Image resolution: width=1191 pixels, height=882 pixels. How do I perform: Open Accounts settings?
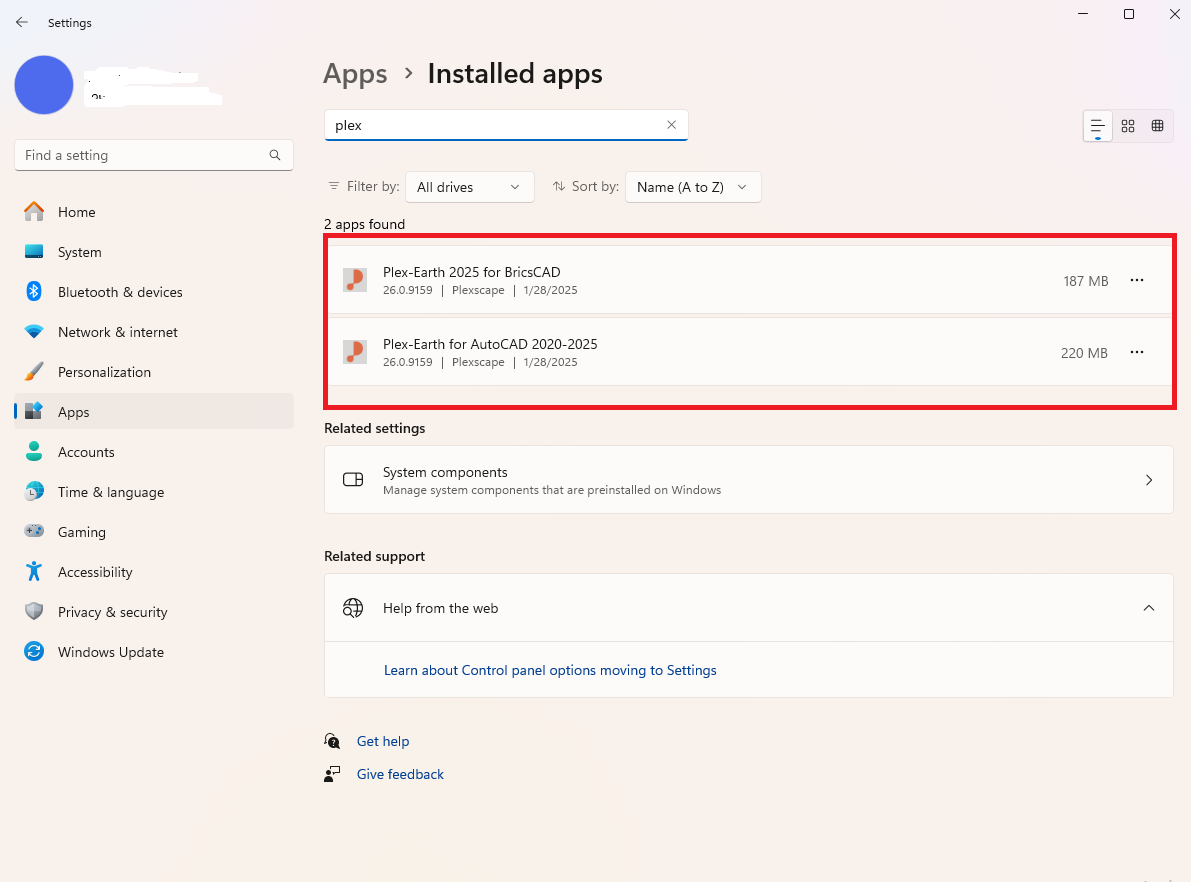coord(153,452)
